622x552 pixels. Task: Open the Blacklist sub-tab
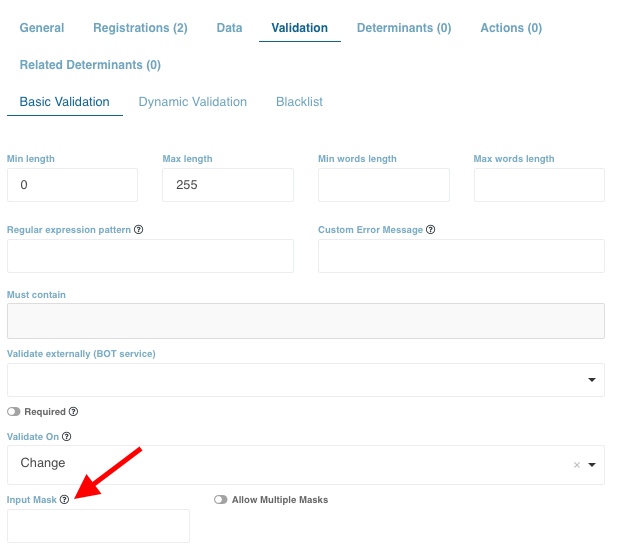[x=299, y=102]
